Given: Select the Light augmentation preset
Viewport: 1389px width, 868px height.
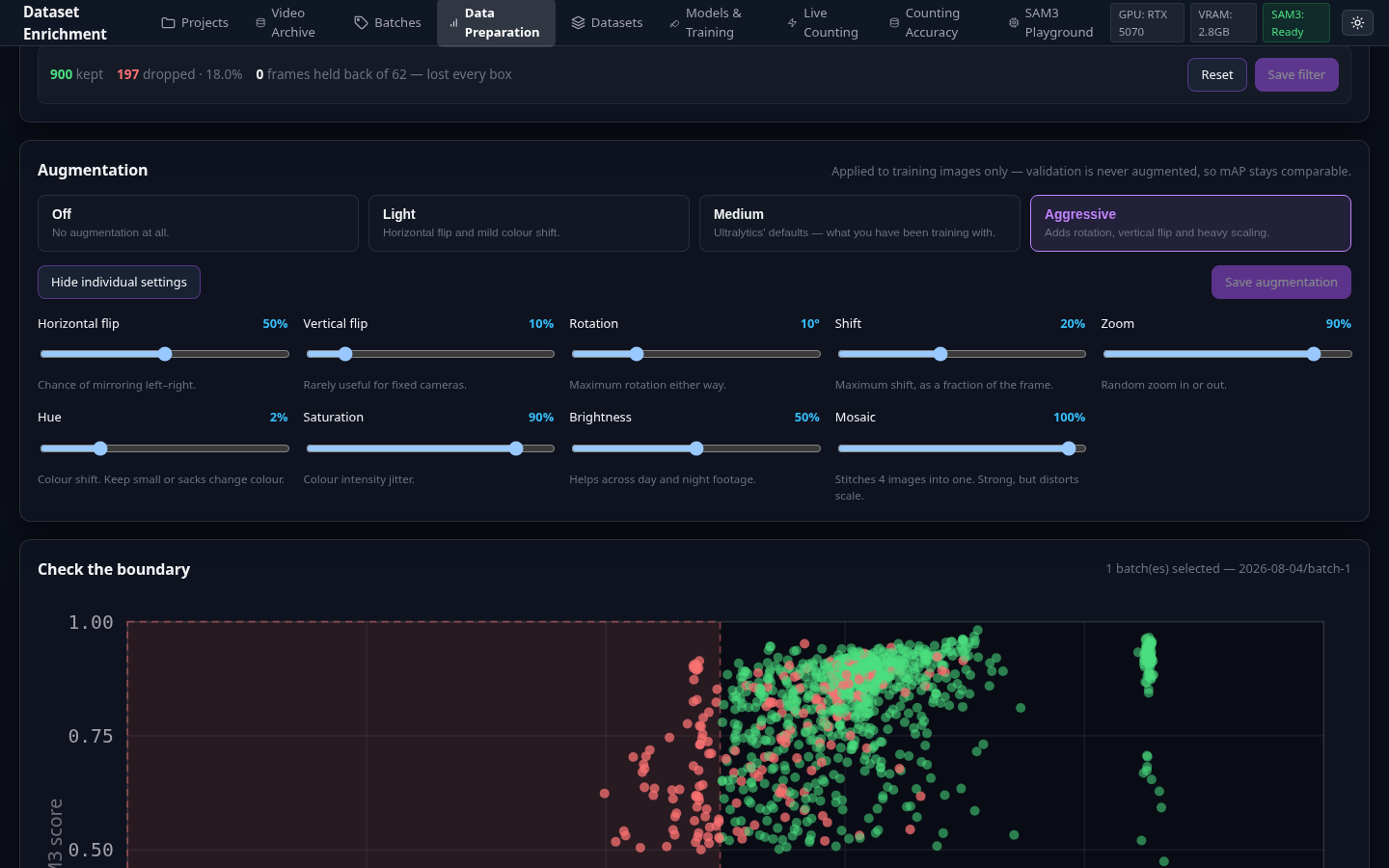Looking at the screenshot, I should (529, 223).
